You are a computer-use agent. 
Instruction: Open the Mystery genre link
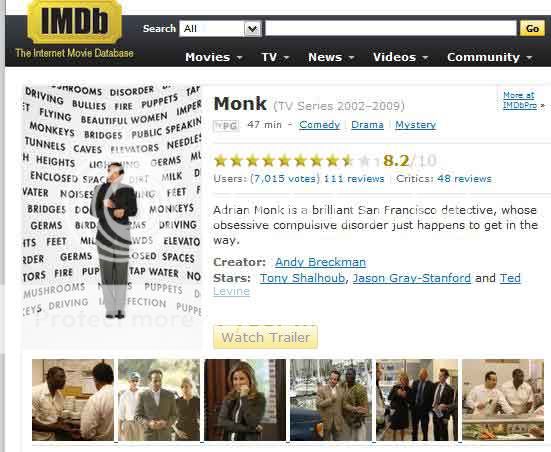point(415,125)
